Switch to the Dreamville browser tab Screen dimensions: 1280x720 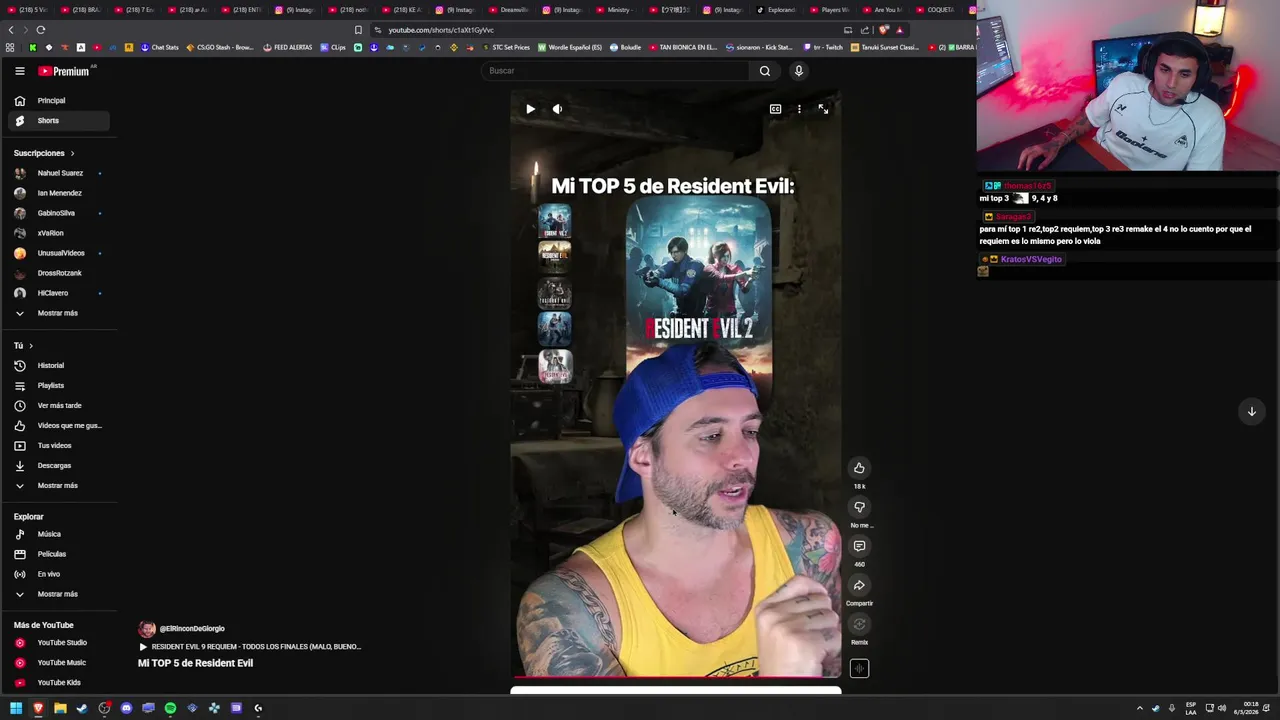pos(510,10)
